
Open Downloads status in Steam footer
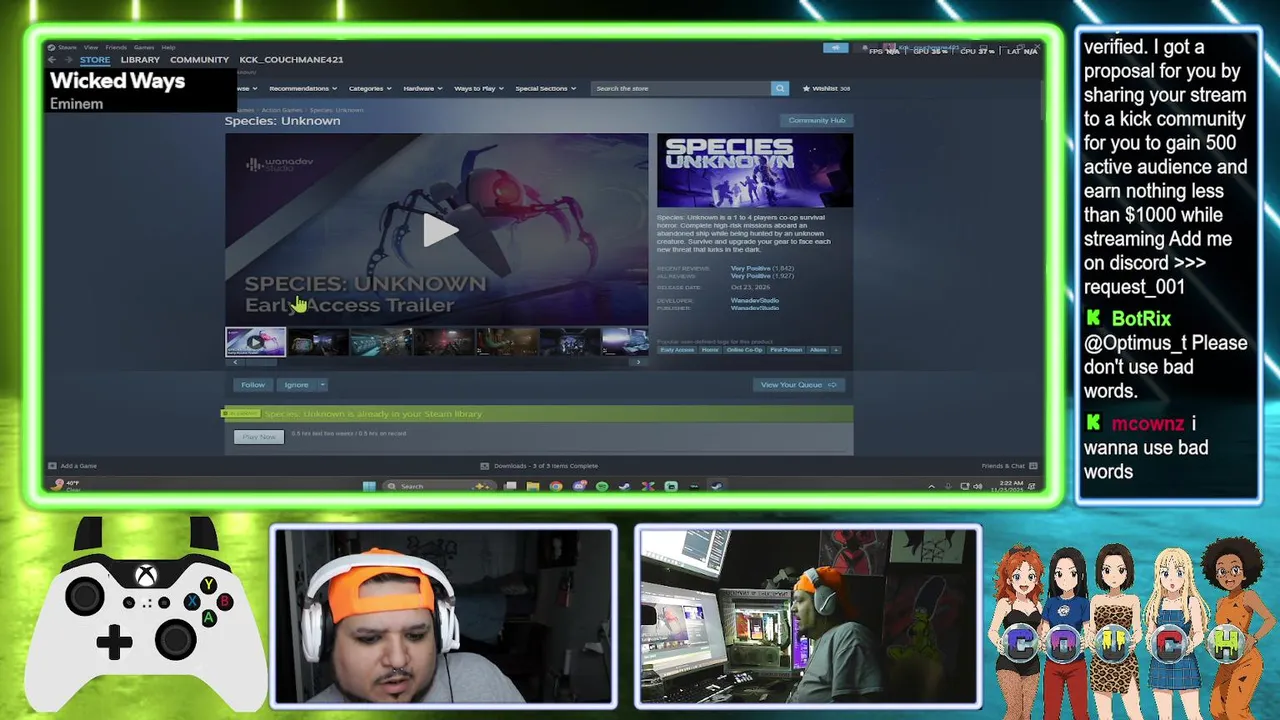pos(540,466)
